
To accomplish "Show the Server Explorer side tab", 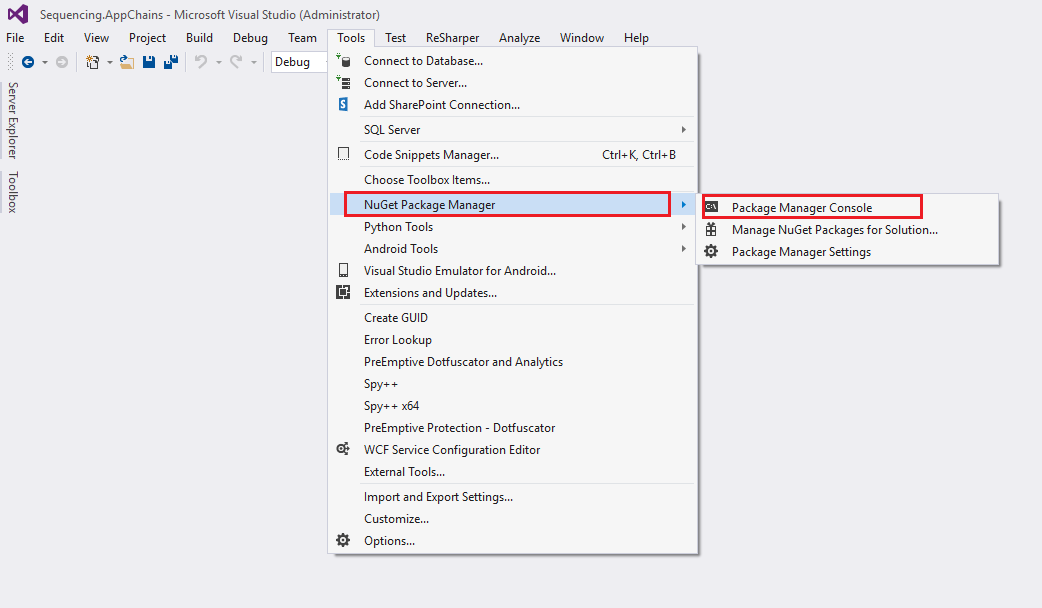I will 13,120.
